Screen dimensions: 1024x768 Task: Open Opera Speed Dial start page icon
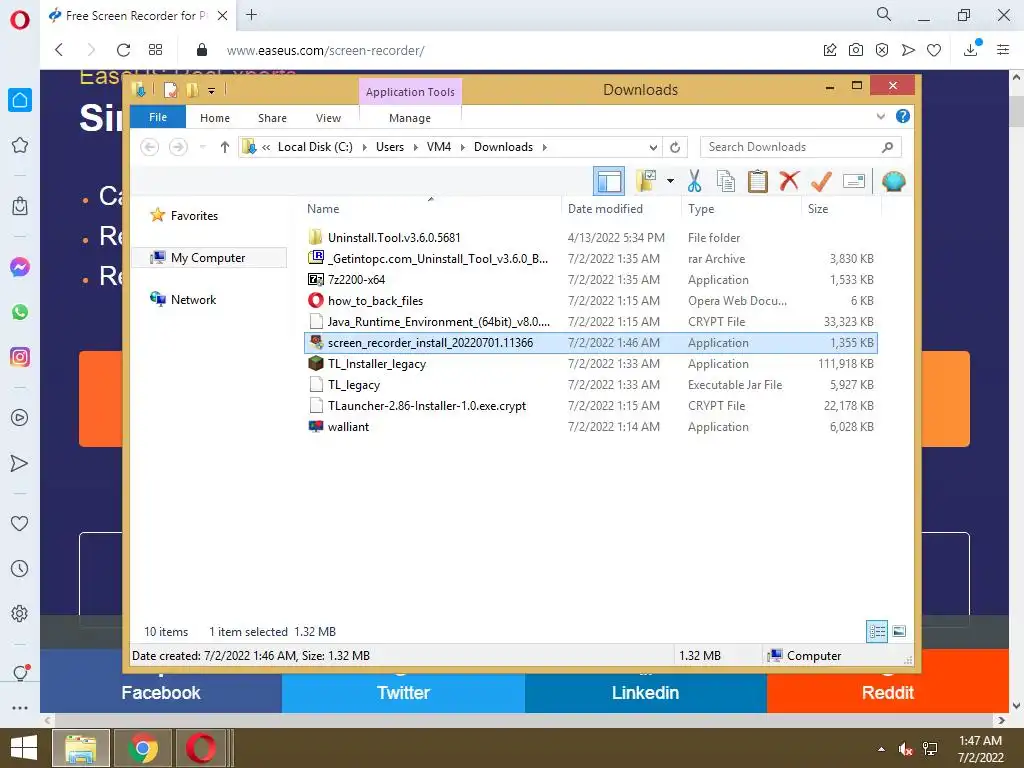coord(155,50)
